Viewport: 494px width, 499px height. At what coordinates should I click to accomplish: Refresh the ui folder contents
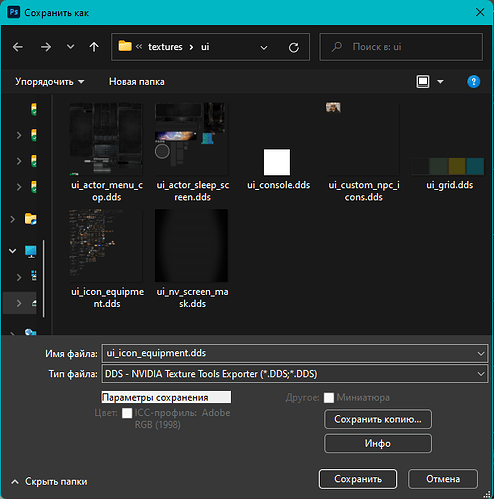[x=293, y=47]
